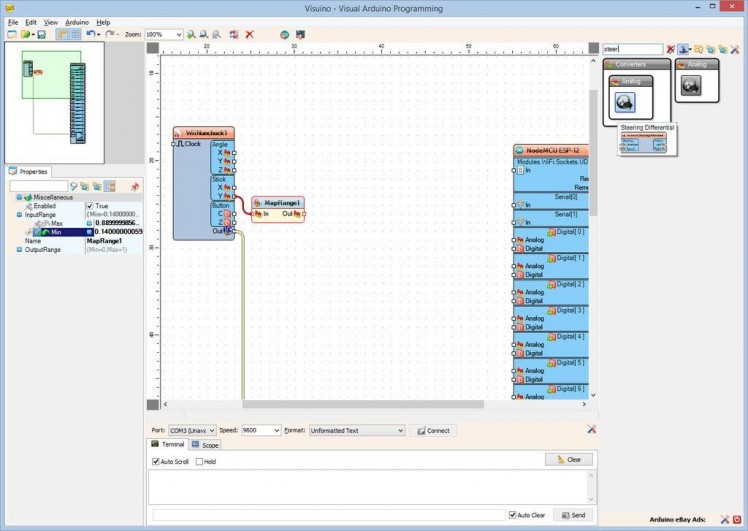Screen dimensions: 748x531
Task: Click the pin icon in Properties panel
Action: [x=135, y=186]
